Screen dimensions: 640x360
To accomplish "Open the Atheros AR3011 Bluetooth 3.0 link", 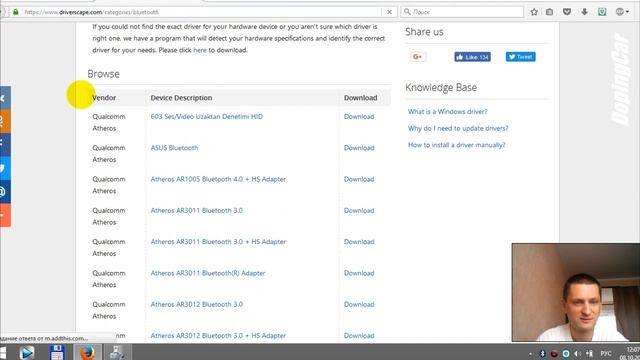I will [x=196, y=211].
